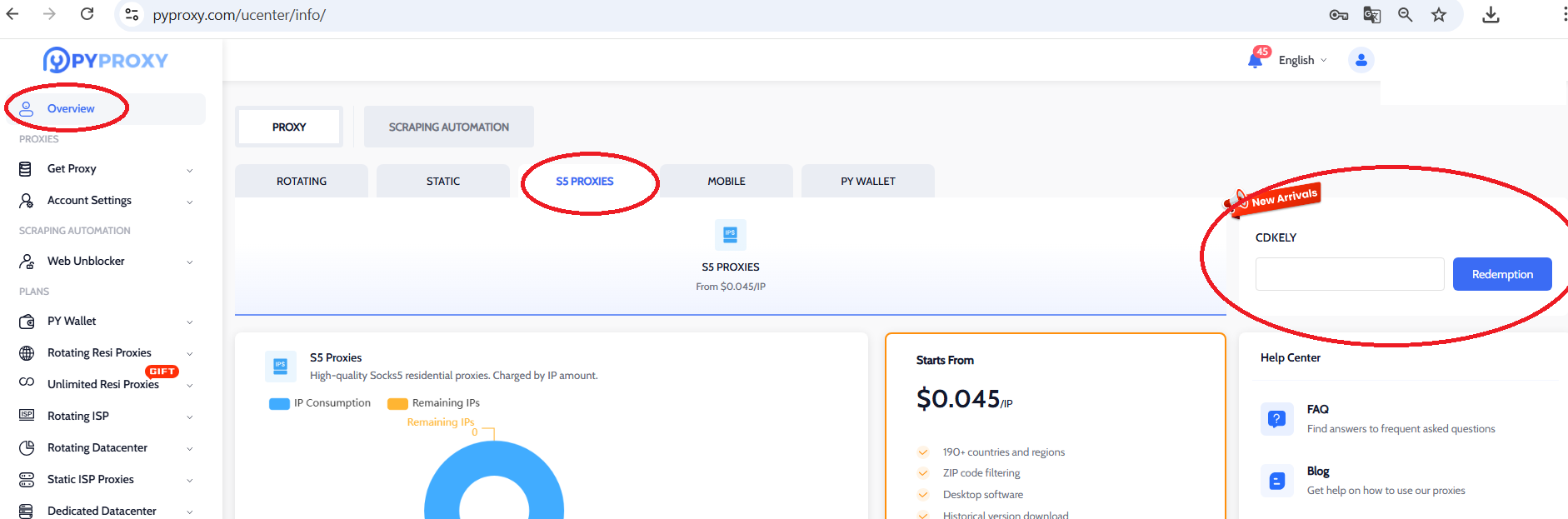Expand Unlimited Resi Proxies chevron
The width and height of the screenshot is (1568, 519).
pos(190,385)
